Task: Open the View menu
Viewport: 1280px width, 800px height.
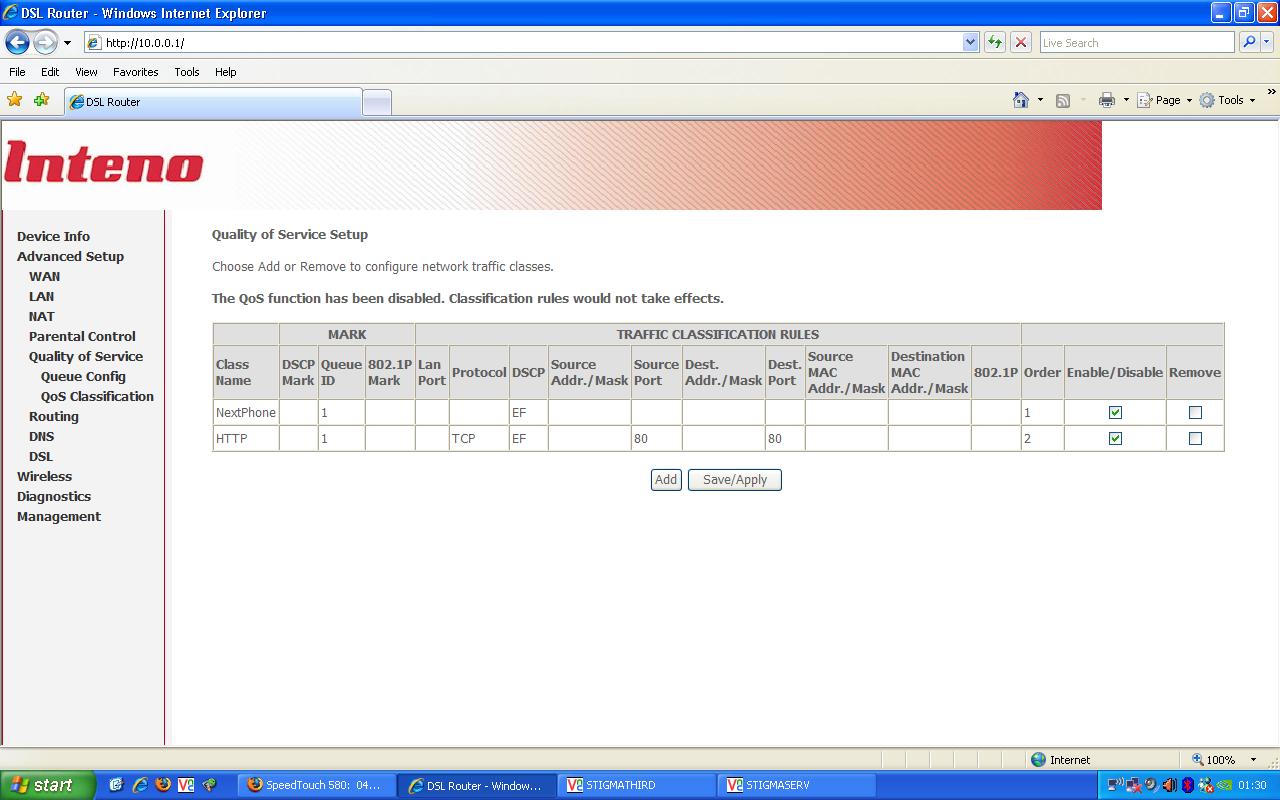Action: pyautogui.click(x=86, y=72)
